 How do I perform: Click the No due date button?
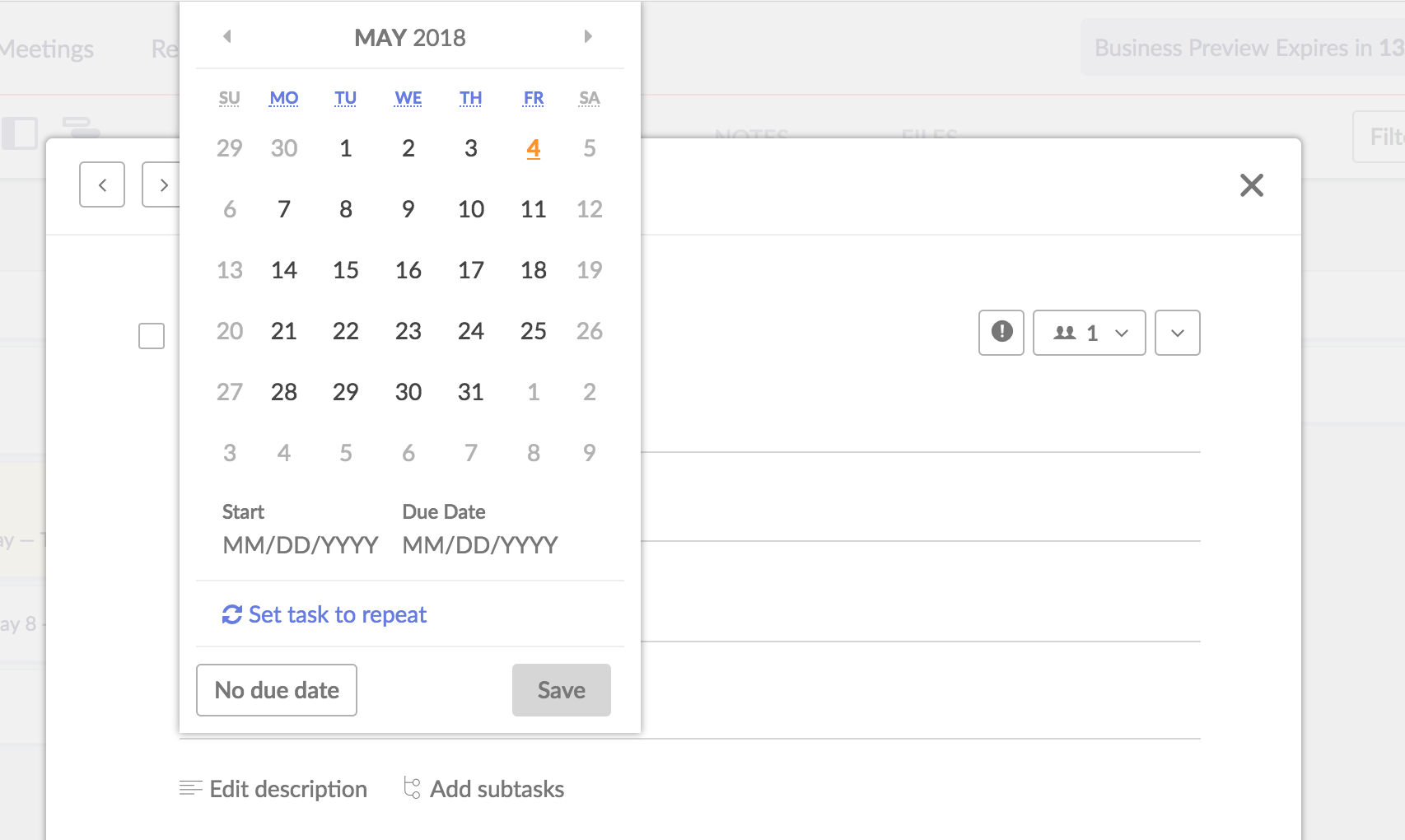coord(277,690)
